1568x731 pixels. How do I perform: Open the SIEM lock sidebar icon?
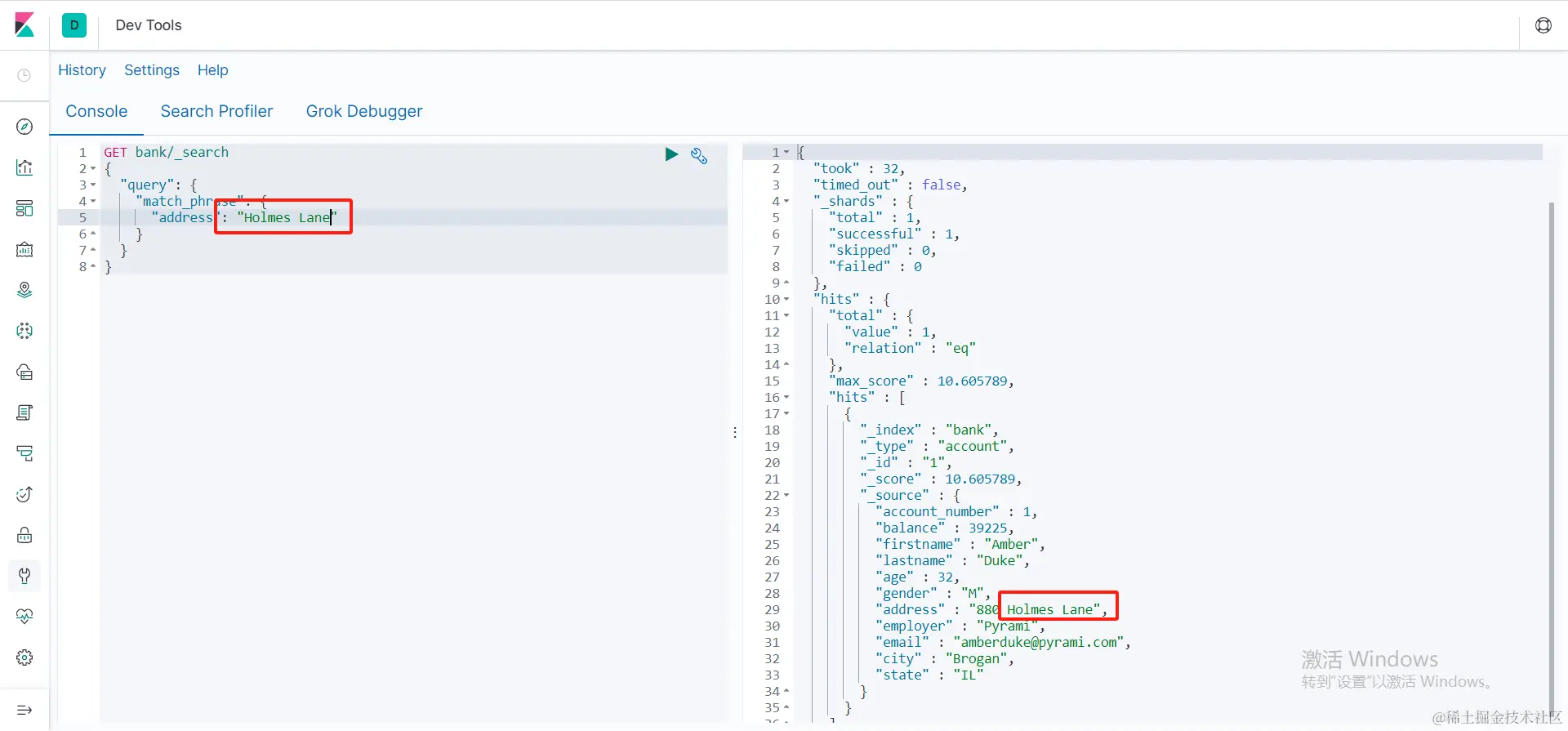[24, 535]
